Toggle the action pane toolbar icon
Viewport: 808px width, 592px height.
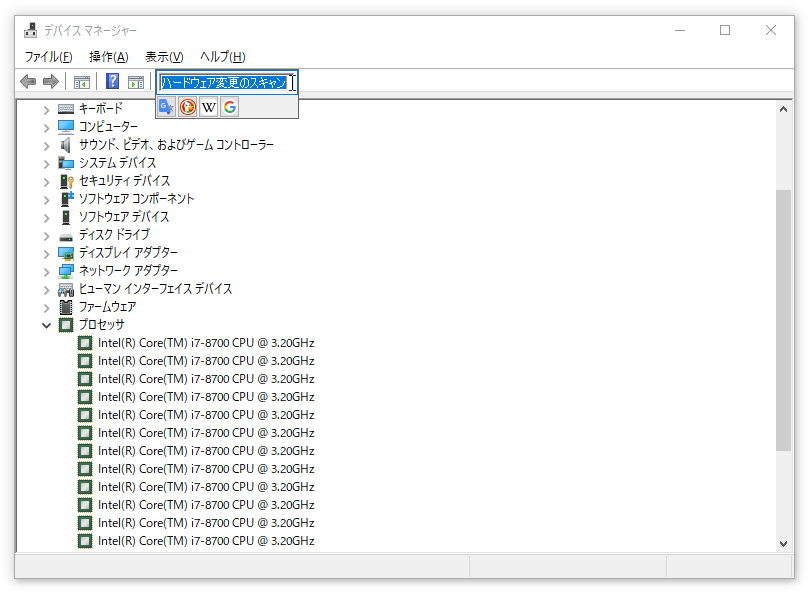(x=136, y=81)
